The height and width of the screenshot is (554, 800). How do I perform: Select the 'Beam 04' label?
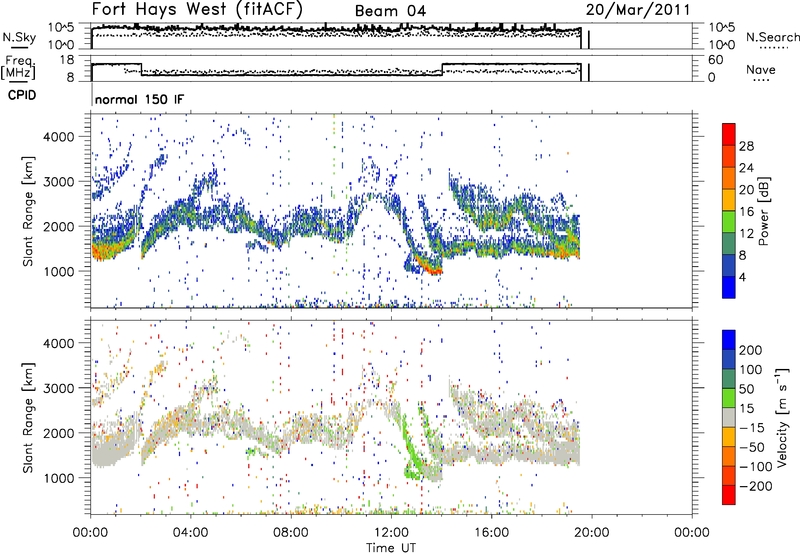click(390, 11)
